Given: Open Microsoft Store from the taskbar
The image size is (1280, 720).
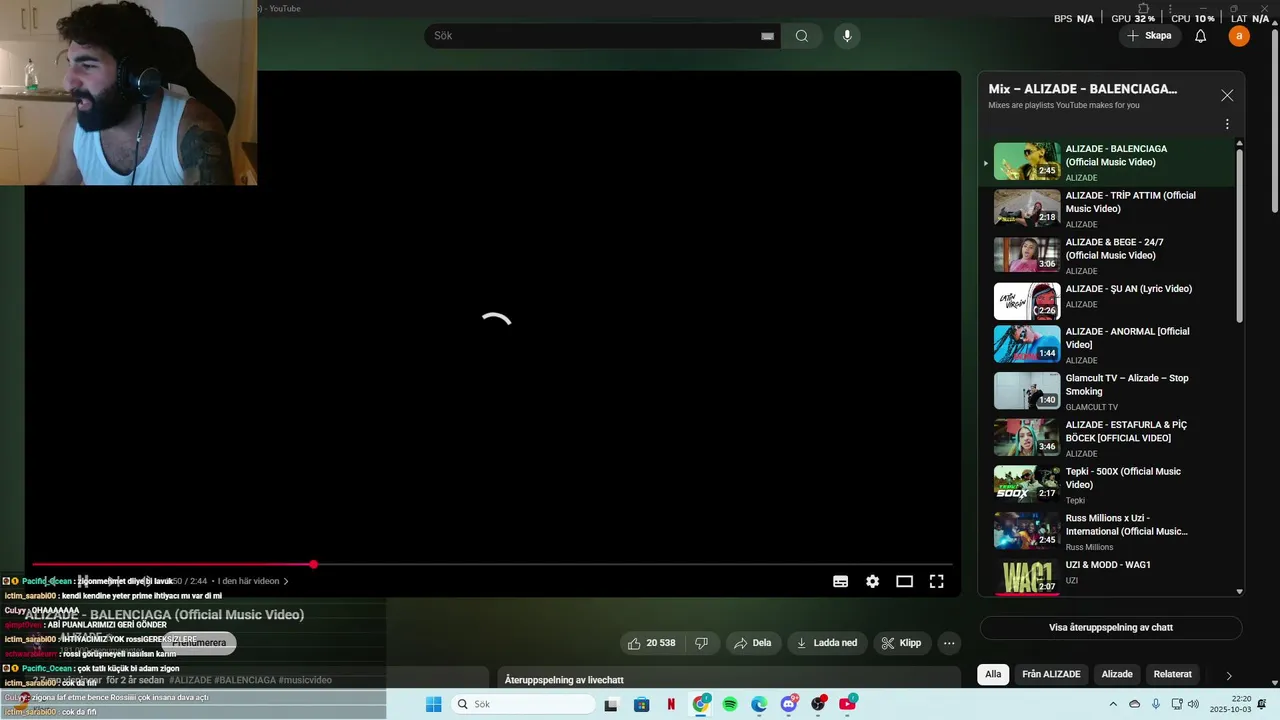Looking at the screenshot, I should click(x=641, y=704).
